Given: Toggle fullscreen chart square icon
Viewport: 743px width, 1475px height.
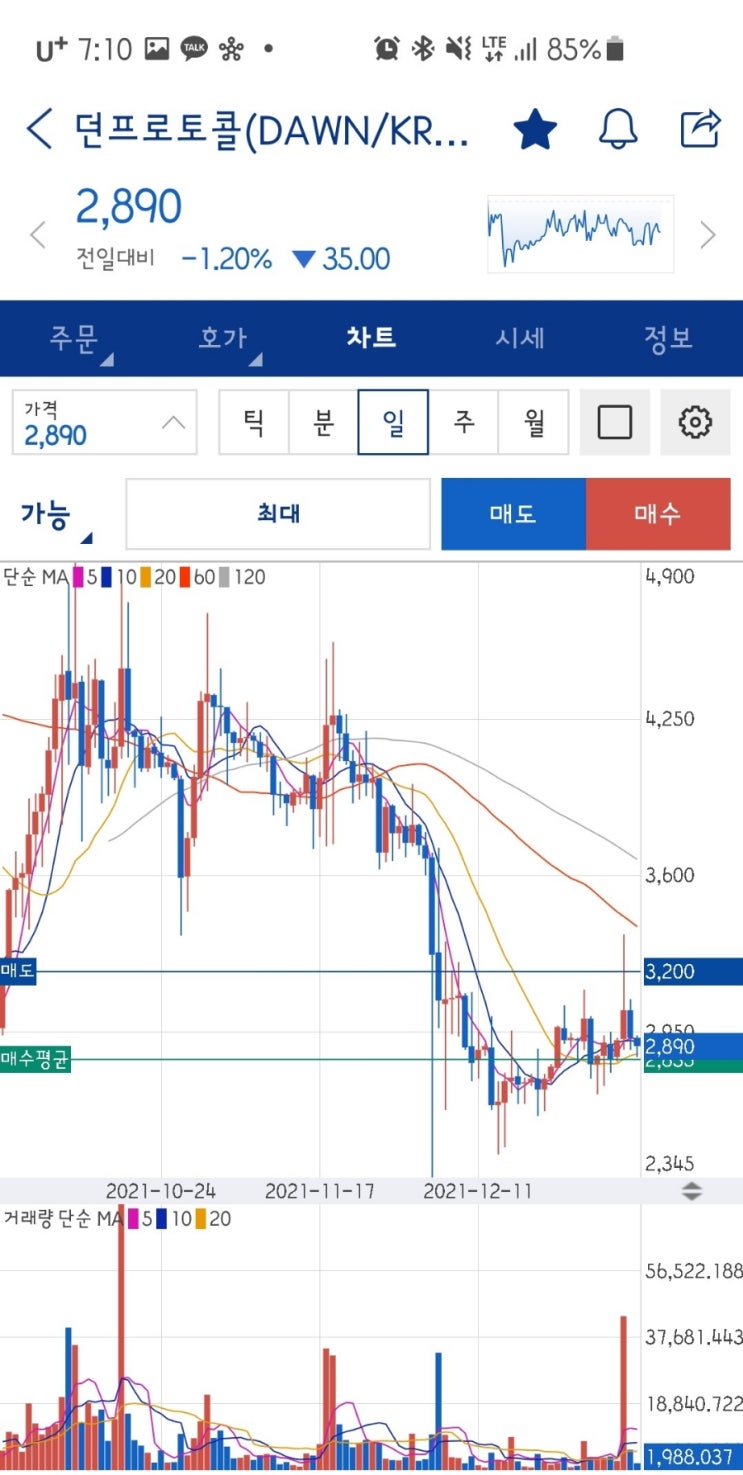Looking at the screenshot, I should click(x=614, y=422).
